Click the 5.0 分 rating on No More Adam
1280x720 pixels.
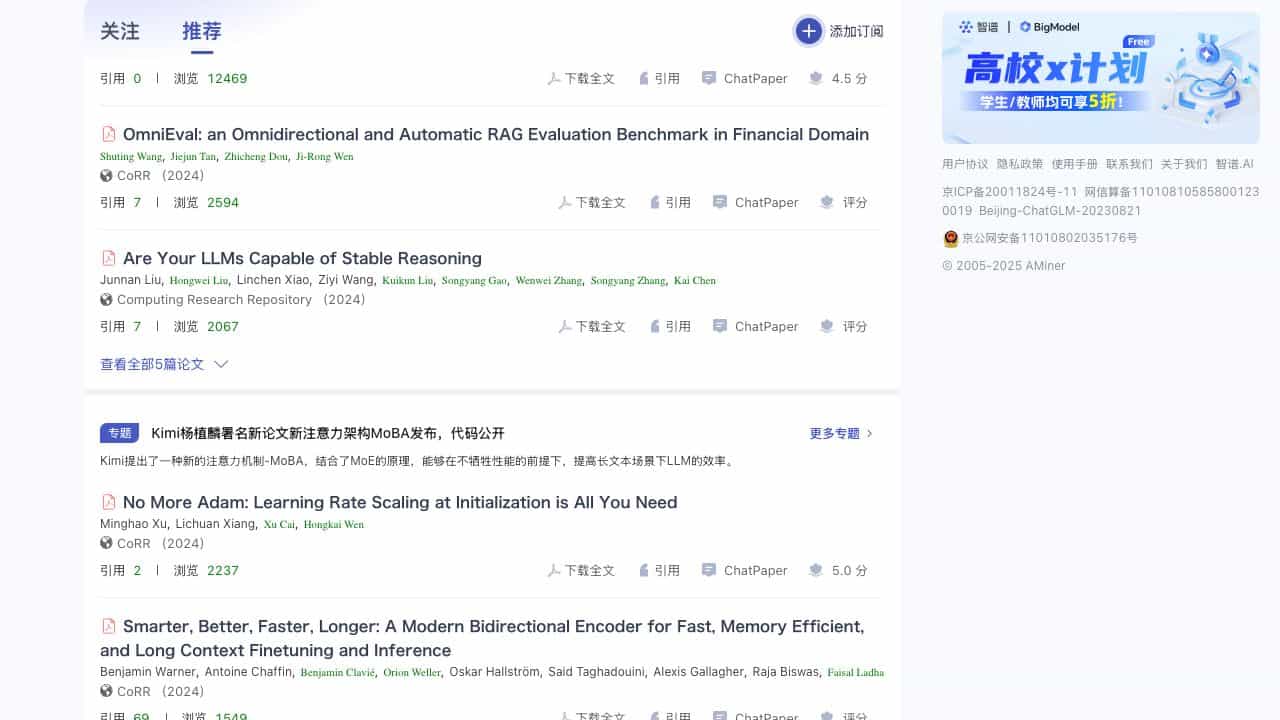(x=838, y=570)
